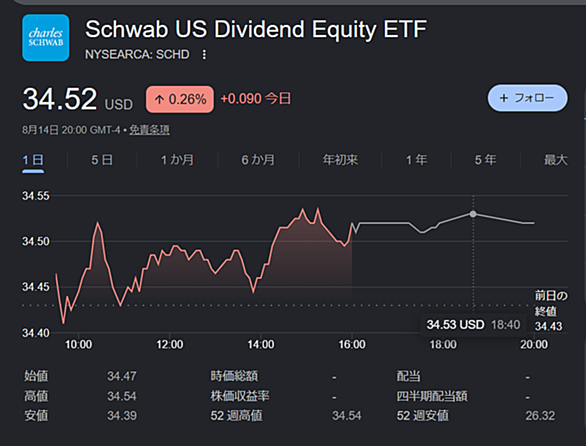The height and width of the screenshot is (446, 586).
Task: Show the 6か月 chart range
Action: pyautogui.click(x=258, y=160)
